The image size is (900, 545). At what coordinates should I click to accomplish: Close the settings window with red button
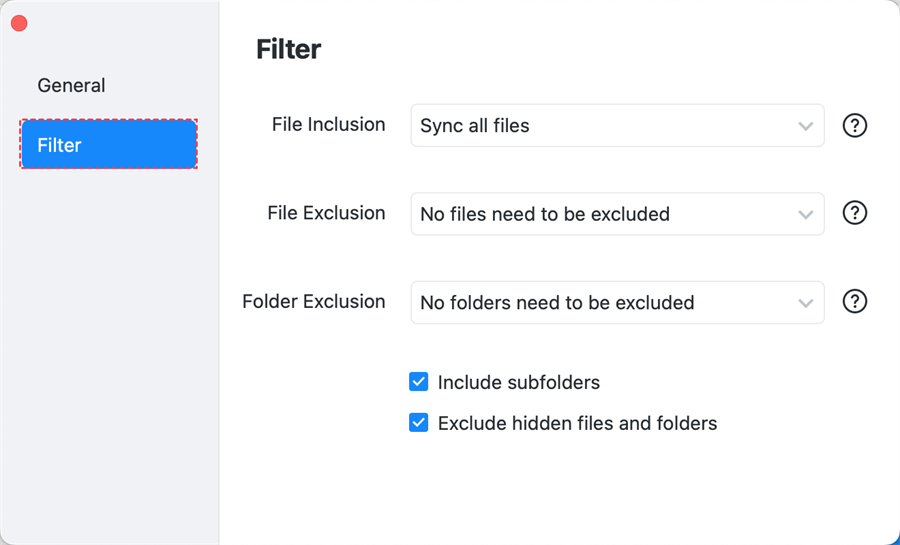pos(19,23)
